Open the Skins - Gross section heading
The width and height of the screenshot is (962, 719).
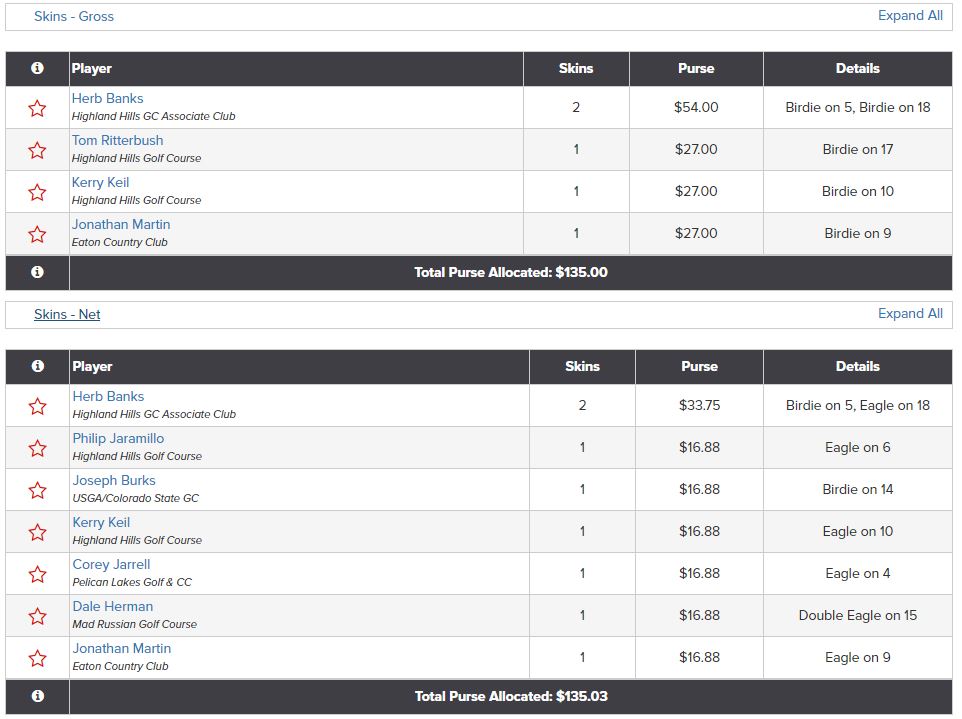(74, 17)
